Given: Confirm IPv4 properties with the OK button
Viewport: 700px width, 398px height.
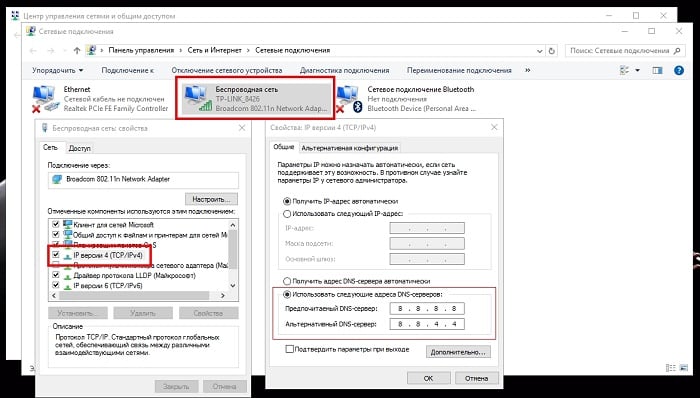Looking at the screenshot, I should [x=428, y=378].
